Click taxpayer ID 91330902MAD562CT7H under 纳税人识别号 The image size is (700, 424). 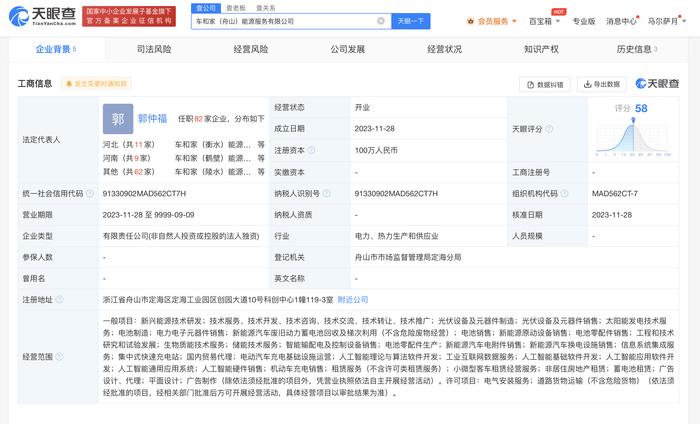pyautogui.click(x=396, y=193)
